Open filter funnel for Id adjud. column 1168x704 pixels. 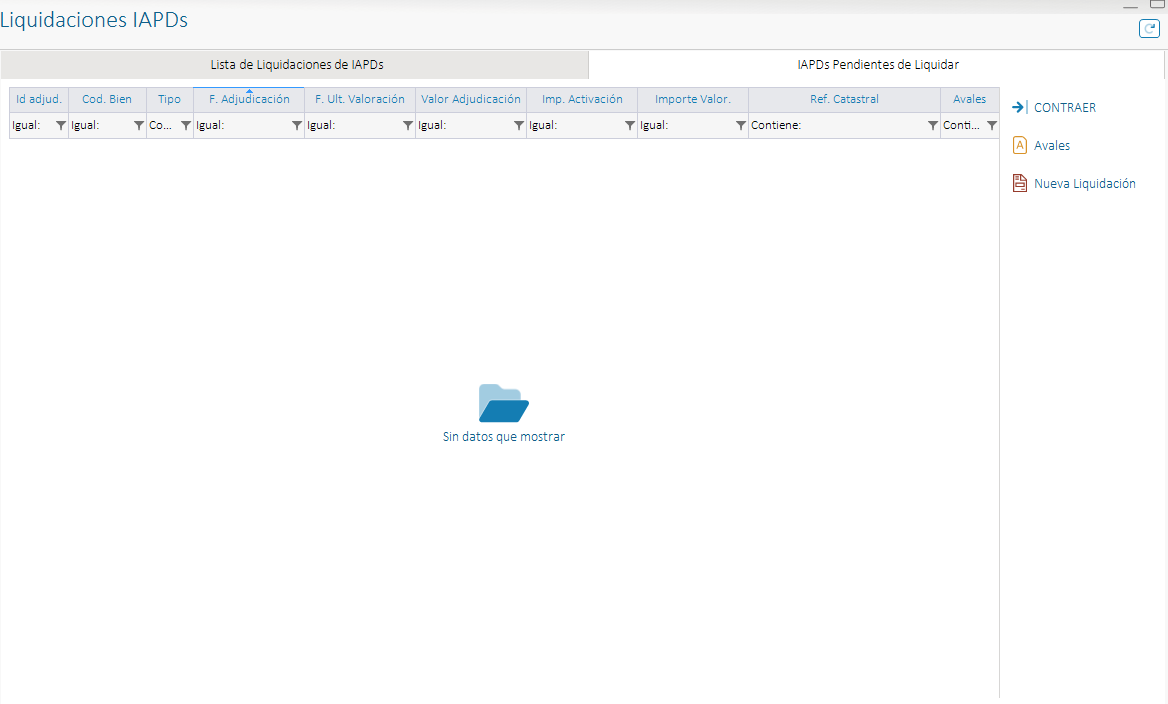60,126
